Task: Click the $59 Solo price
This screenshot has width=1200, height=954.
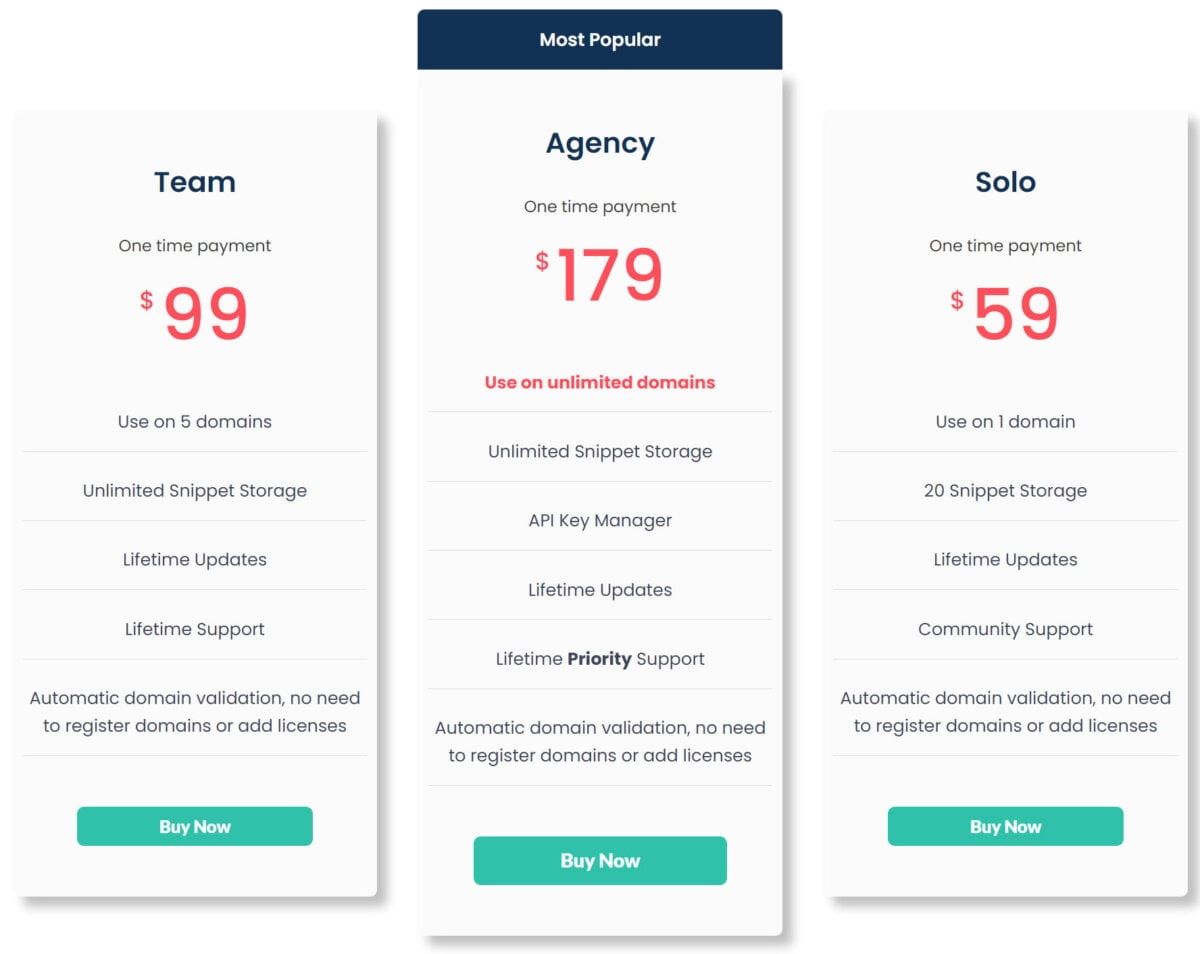Action: [1005, 314]
